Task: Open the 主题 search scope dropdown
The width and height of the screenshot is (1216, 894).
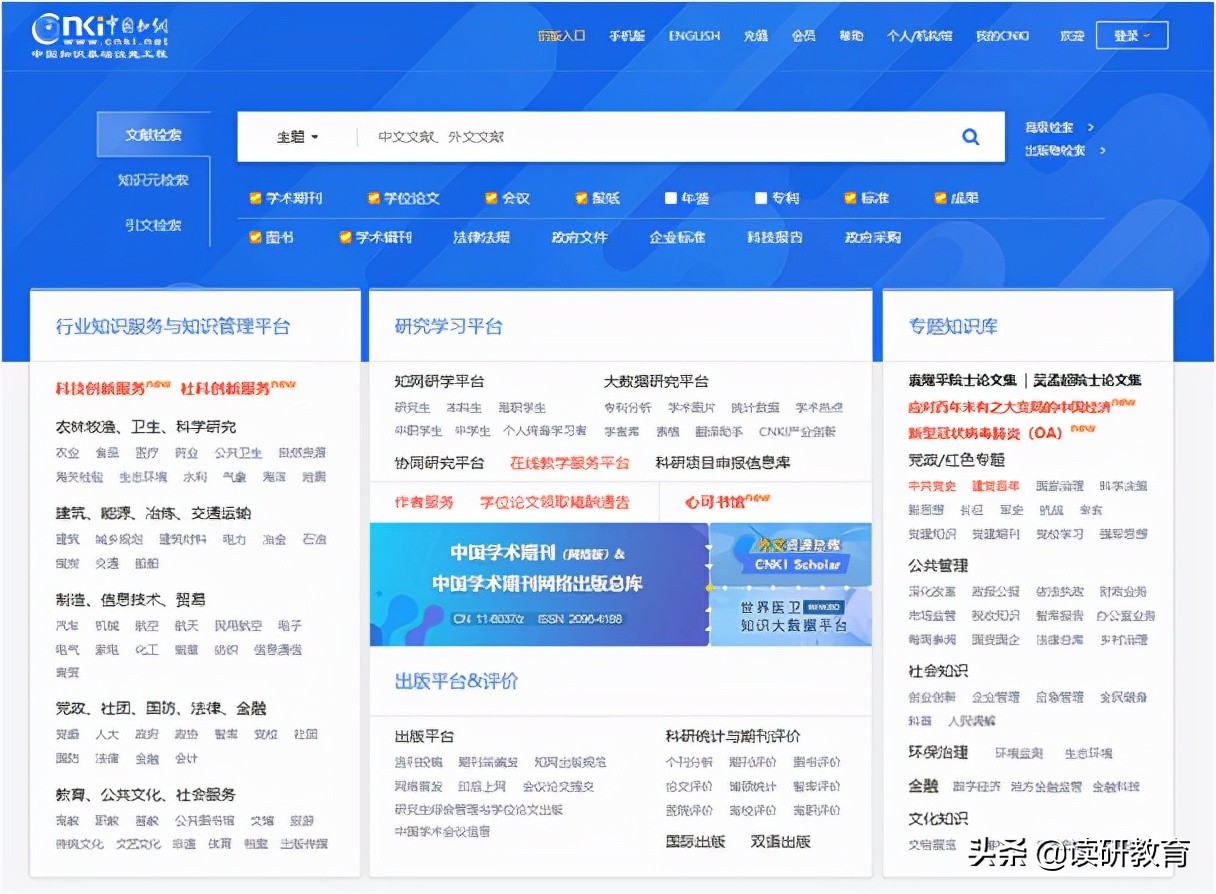Action: [x=295, y=137]
